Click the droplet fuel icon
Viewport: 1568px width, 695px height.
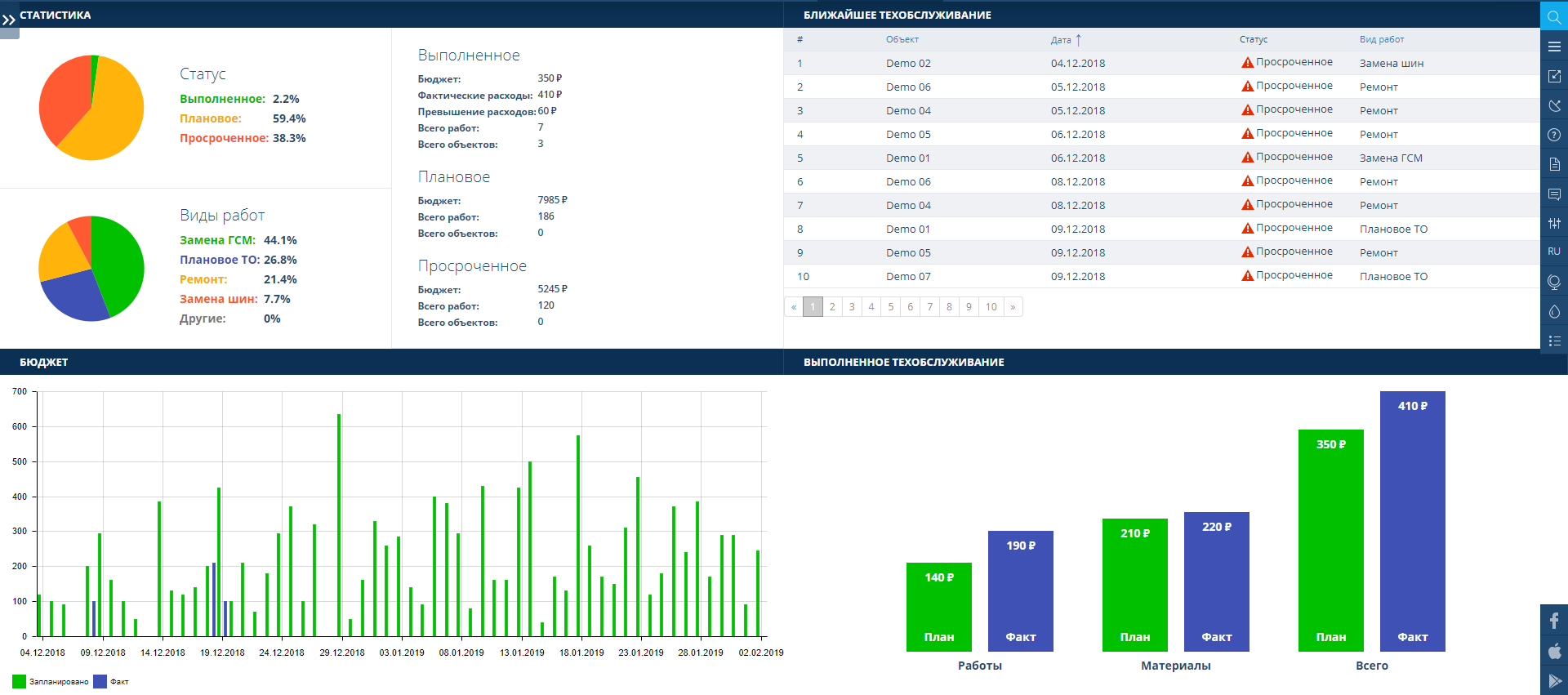click(1554, 311)
